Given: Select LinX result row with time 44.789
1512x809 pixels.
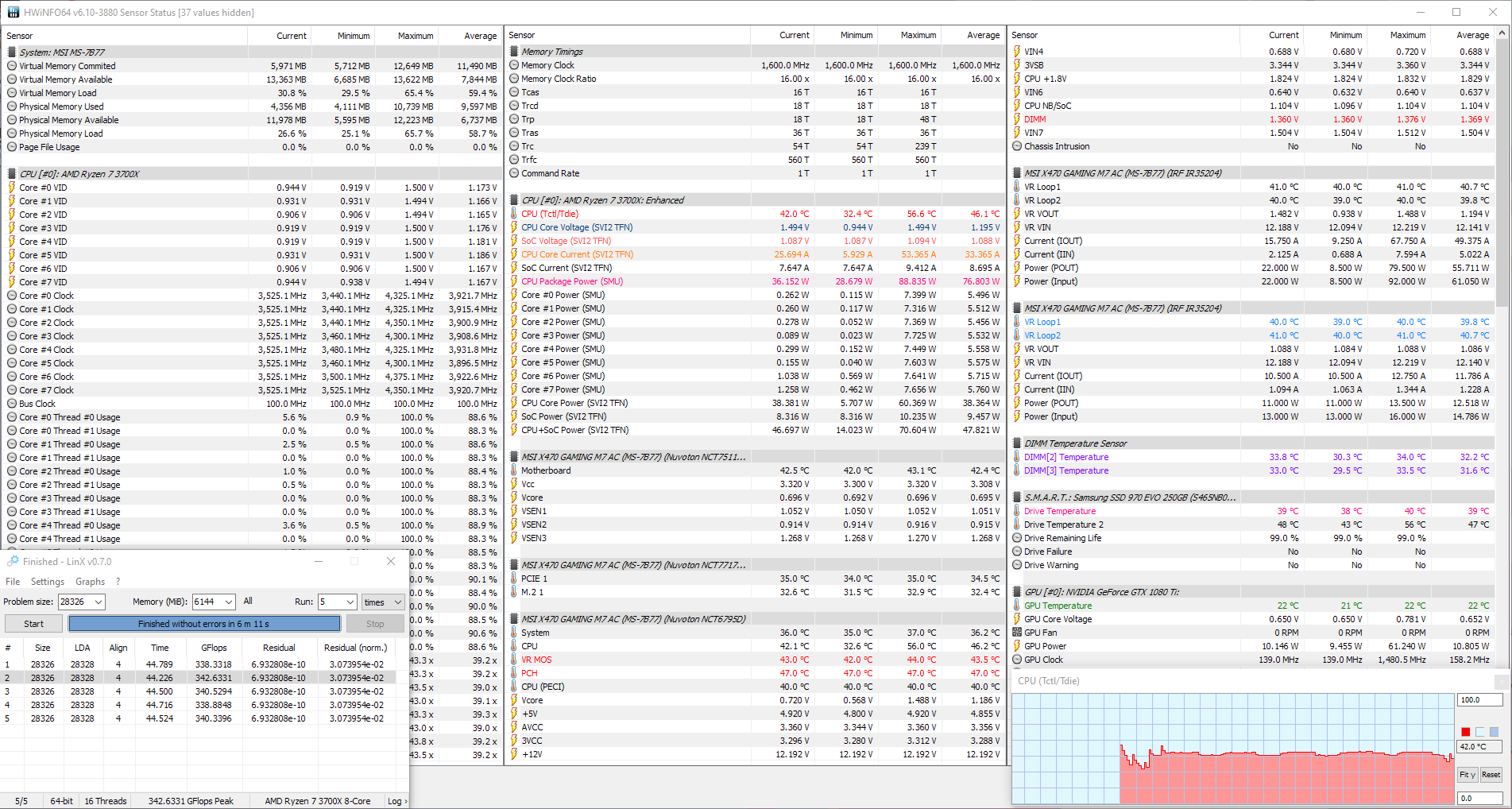Looking at the screenshot, I should point(198,664).
